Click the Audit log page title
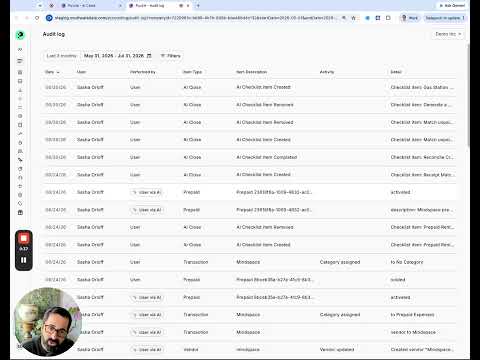Viewport: 480px width, 360px height. 54,34
